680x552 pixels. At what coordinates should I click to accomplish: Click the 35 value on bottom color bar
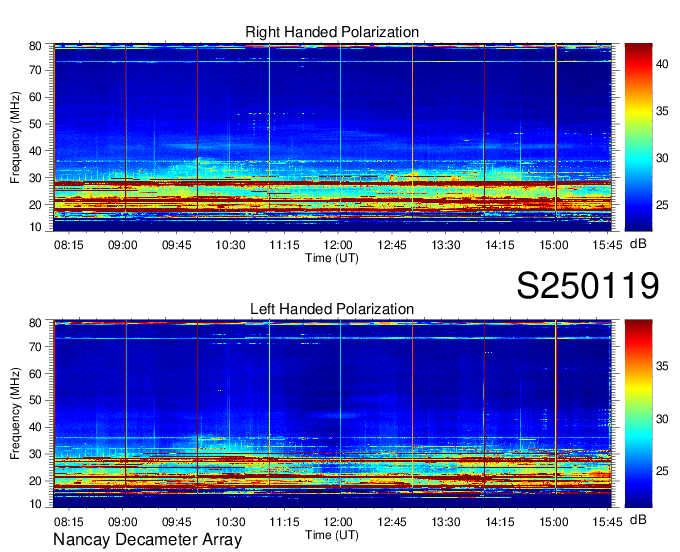tap(662, 366)
